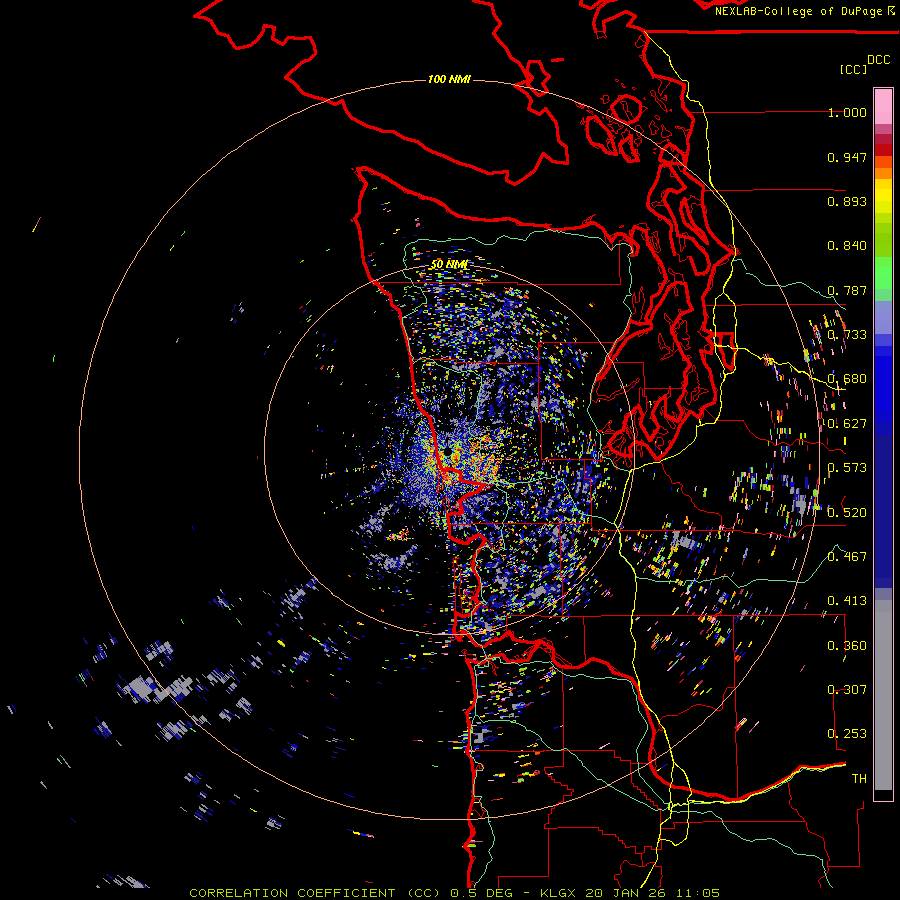Viewport: 900px width, 900px height.
Task: Click the 0.253 legend value
Action: coord(847,734)
